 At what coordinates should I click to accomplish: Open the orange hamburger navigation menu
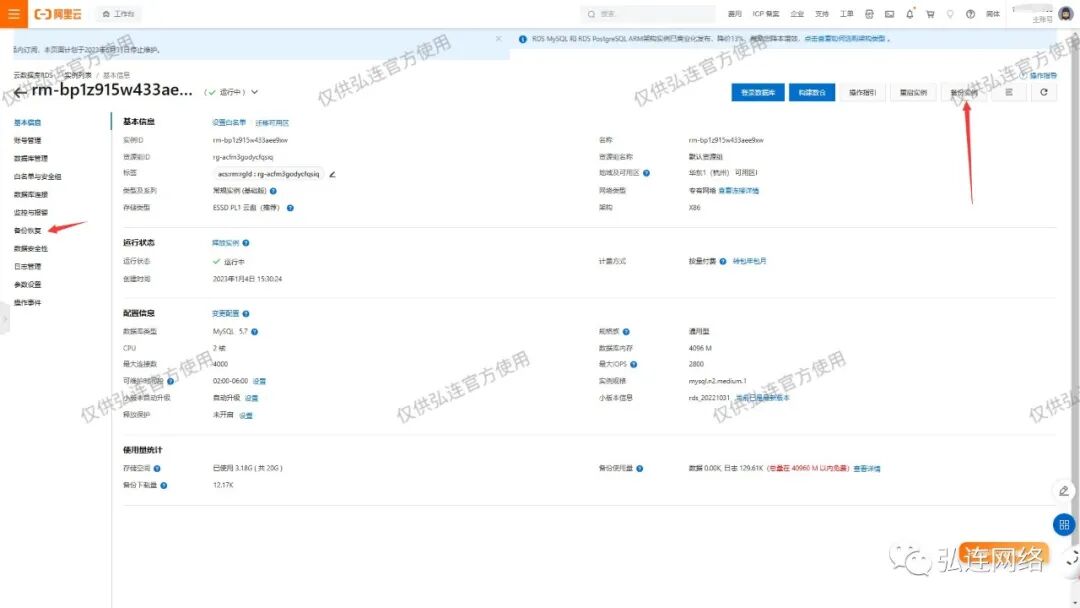coord(14,14)
